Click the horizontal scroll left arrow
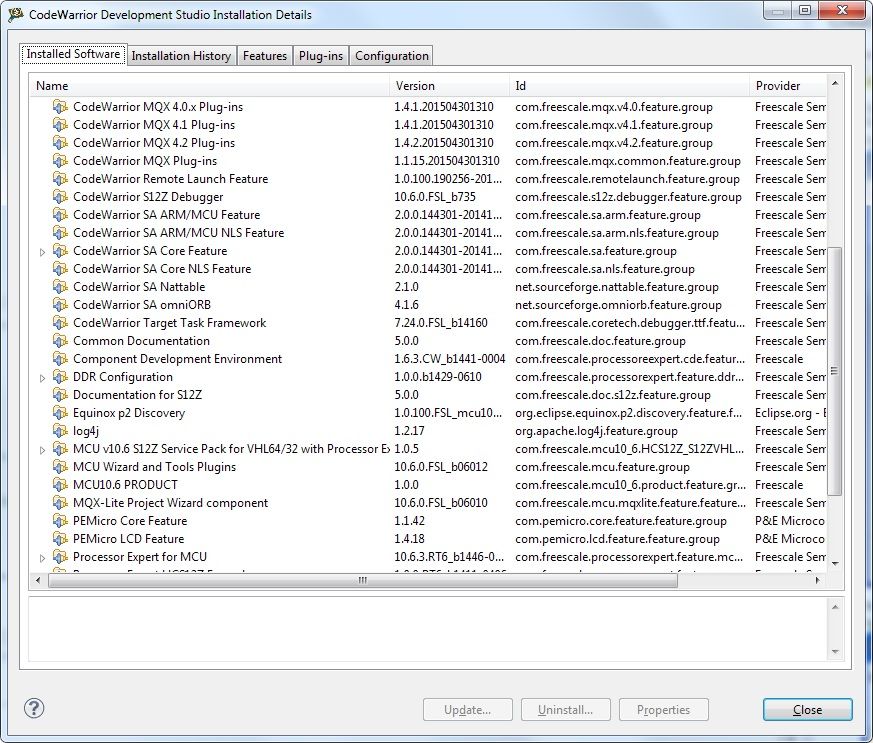 pyautogui.click(x=38, y=580)
